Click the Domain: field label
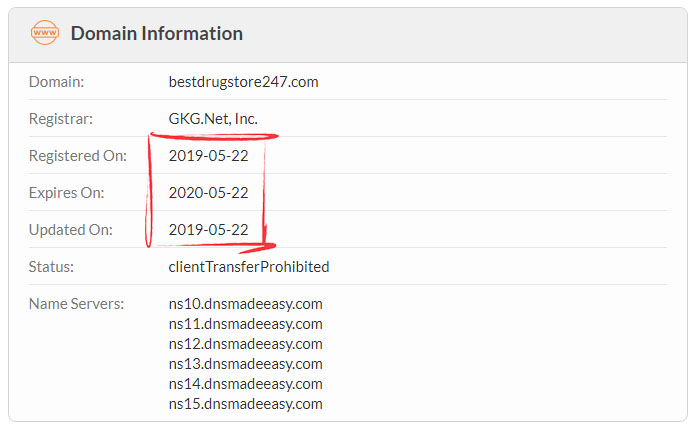 pos(56,82)
